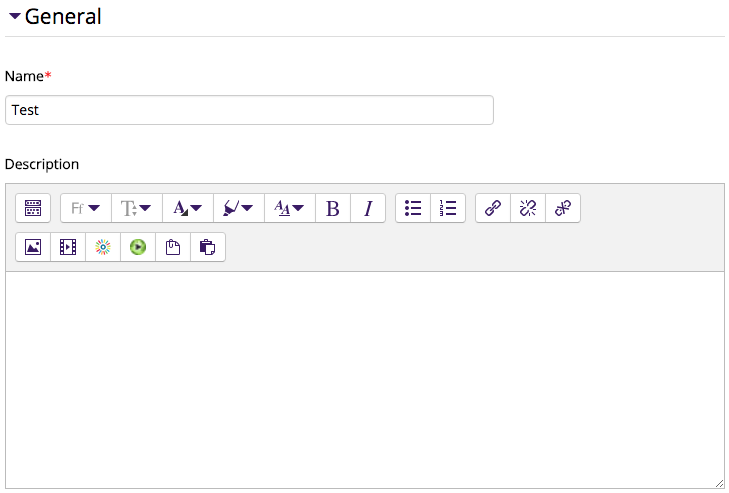Click the paste-from-clipboard outline icon
The width and height of the screenshot is (729, 493).
click(x=172, y=247)
